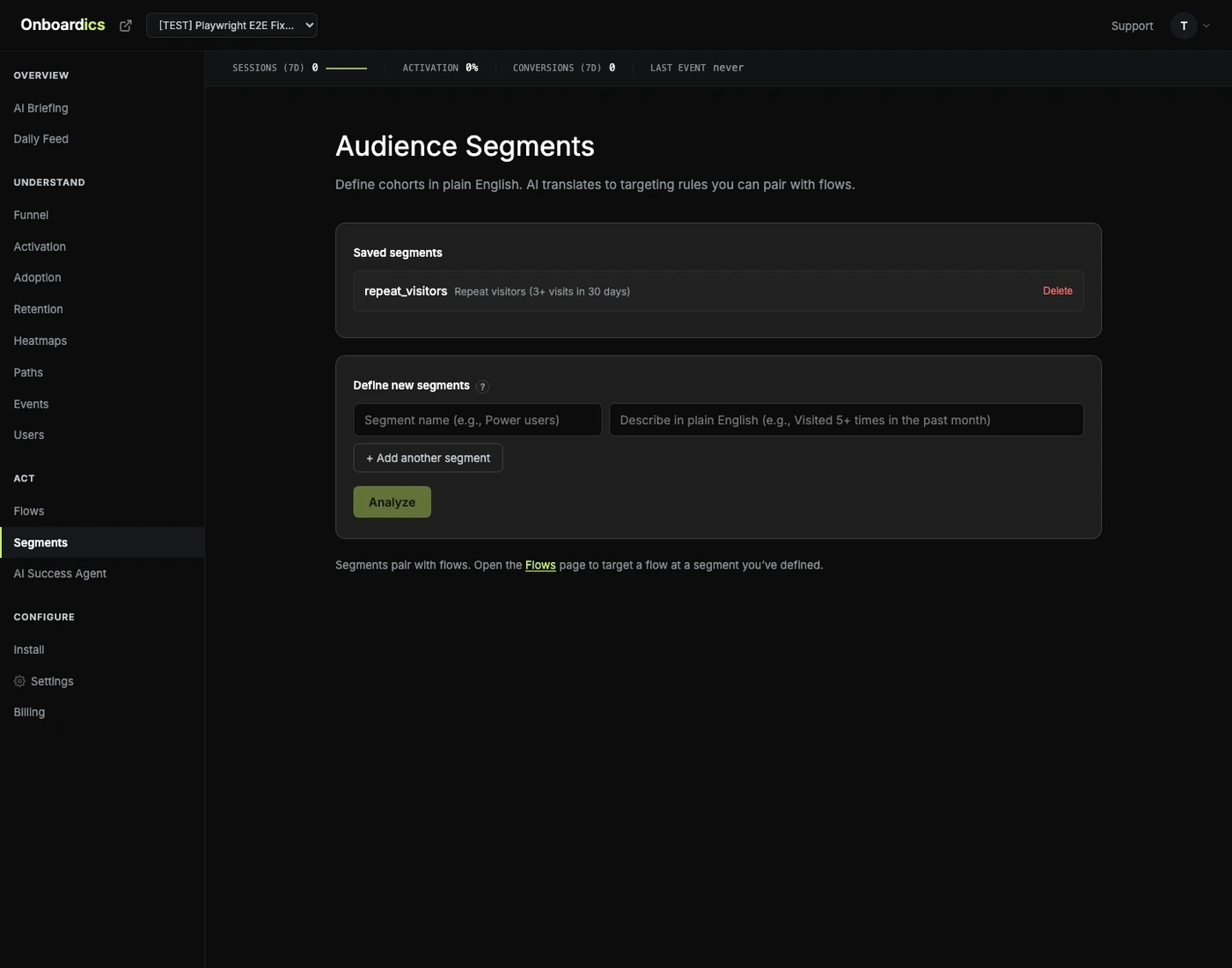This screenshot has height=968, width=1232.
Task: Click the Onboardics logo
Action: [62, 25]
